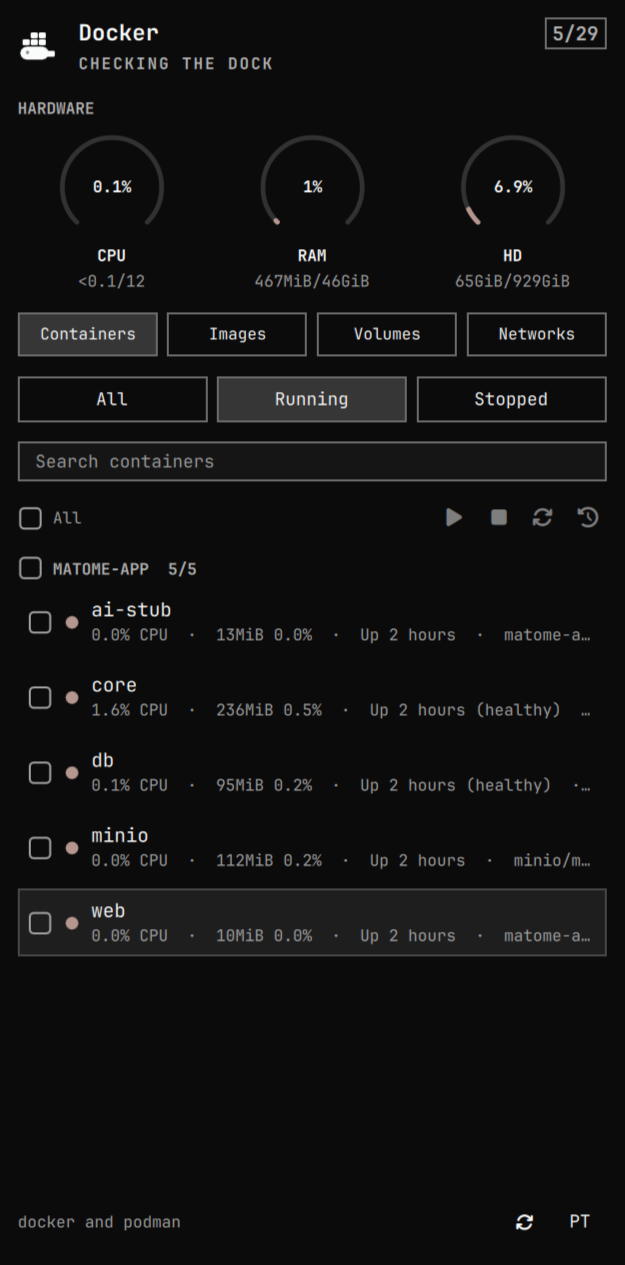Select the minio container checkbox
This screenshot has height=1265, width=625.
[x=40, y=848]
